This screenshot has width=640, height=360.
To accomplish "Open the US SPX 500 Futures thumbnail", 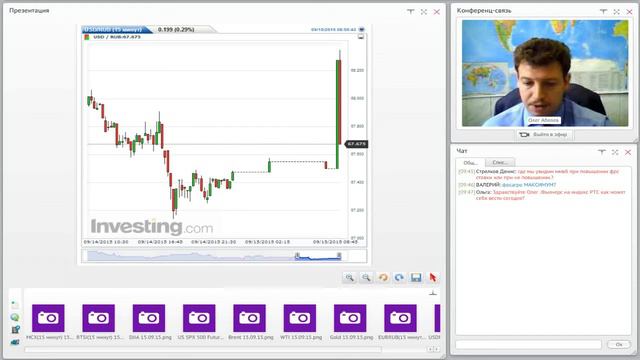I will pyautogui.click(x=199, y=318).
